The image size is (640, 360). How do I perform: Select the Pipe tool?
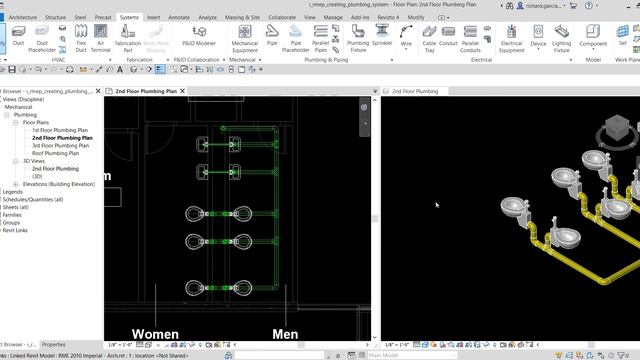(272, 36)
